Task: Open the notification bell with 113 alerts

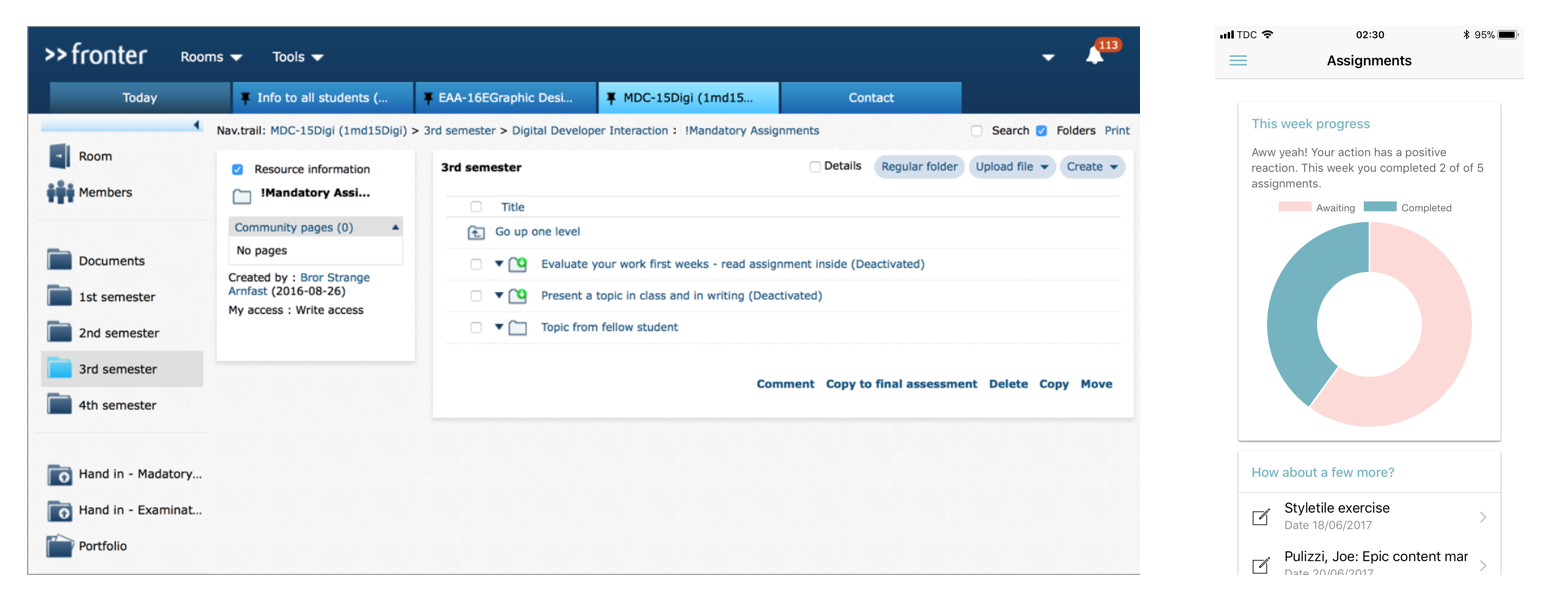Action: (x=1095, y=56)
